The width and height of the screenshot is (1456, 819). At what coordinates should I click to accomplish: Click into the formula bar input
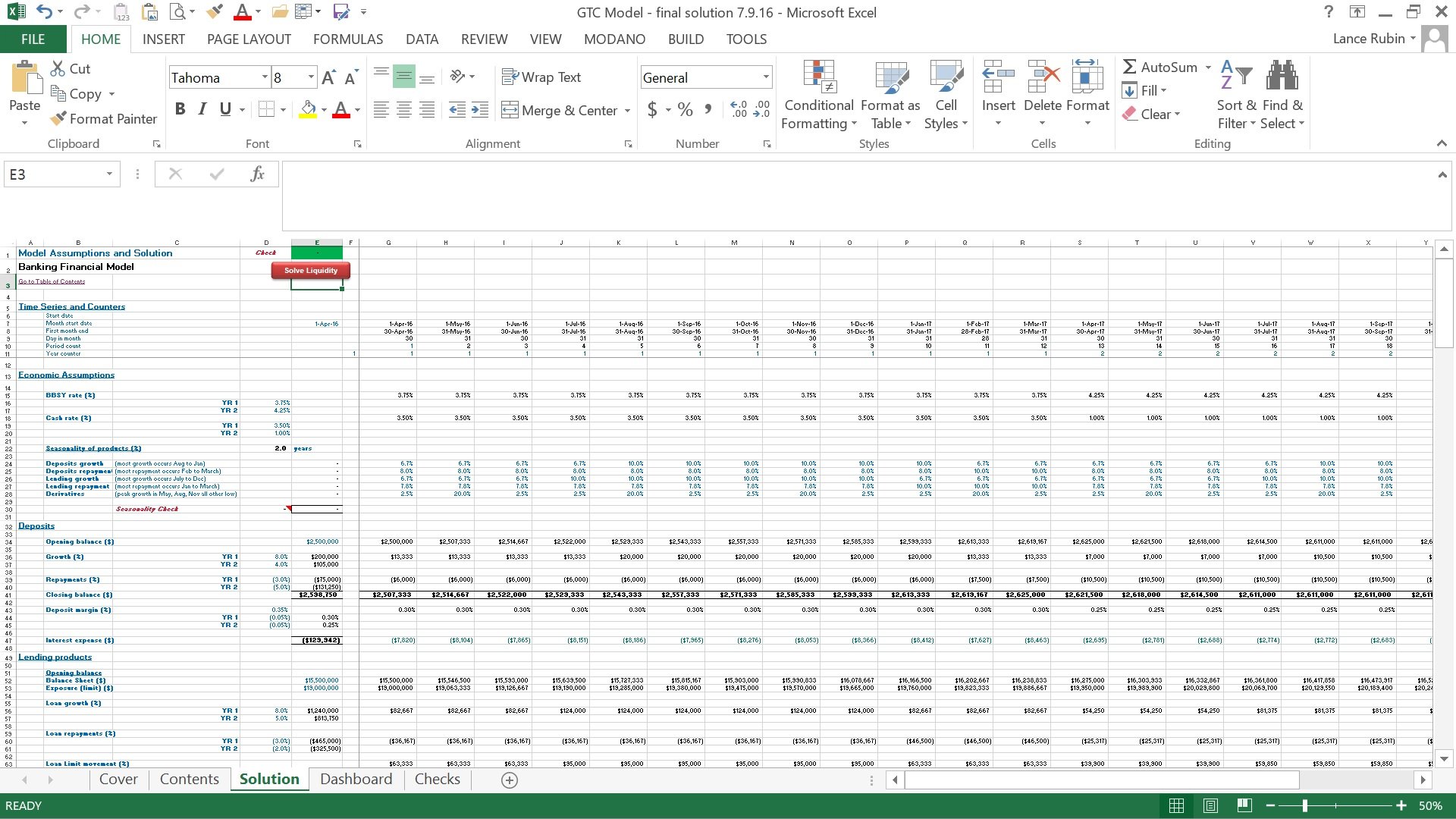857,196
